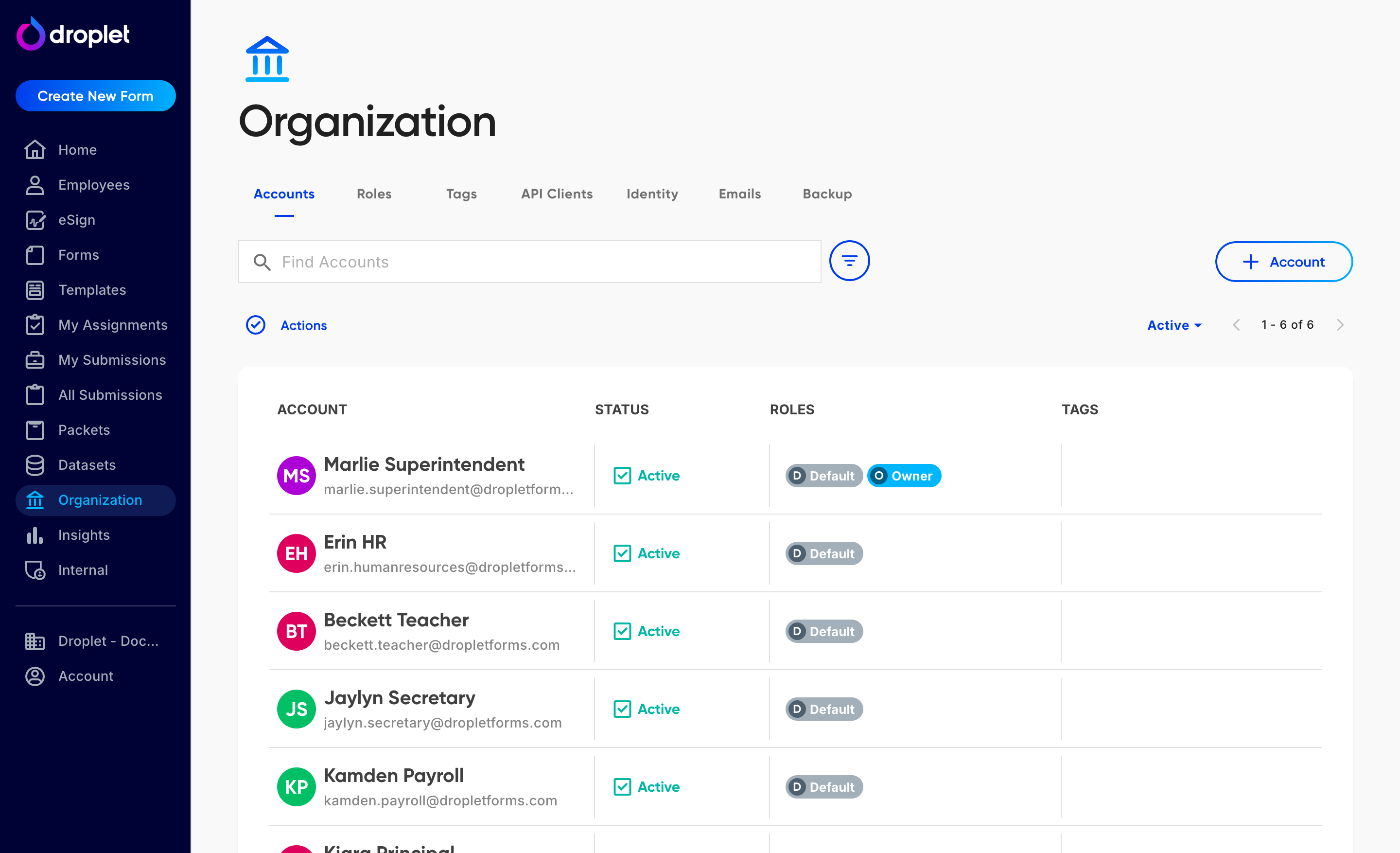Click the STATUS column header
The height and width of the screenshot is (853, 1400).
coord(622,409)
